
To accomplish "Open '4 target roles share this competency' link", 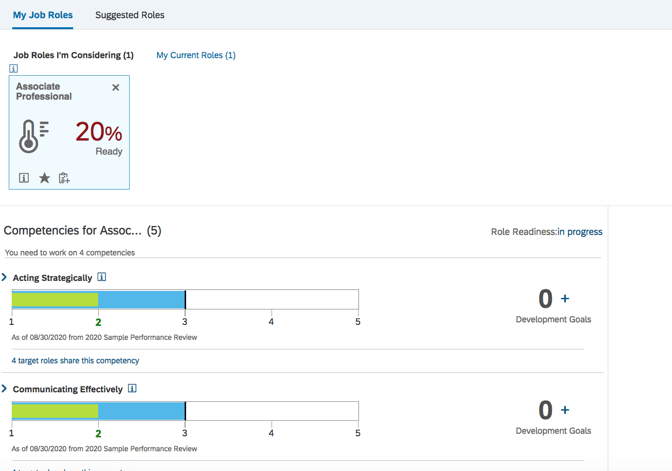I will tap(75, 360).
